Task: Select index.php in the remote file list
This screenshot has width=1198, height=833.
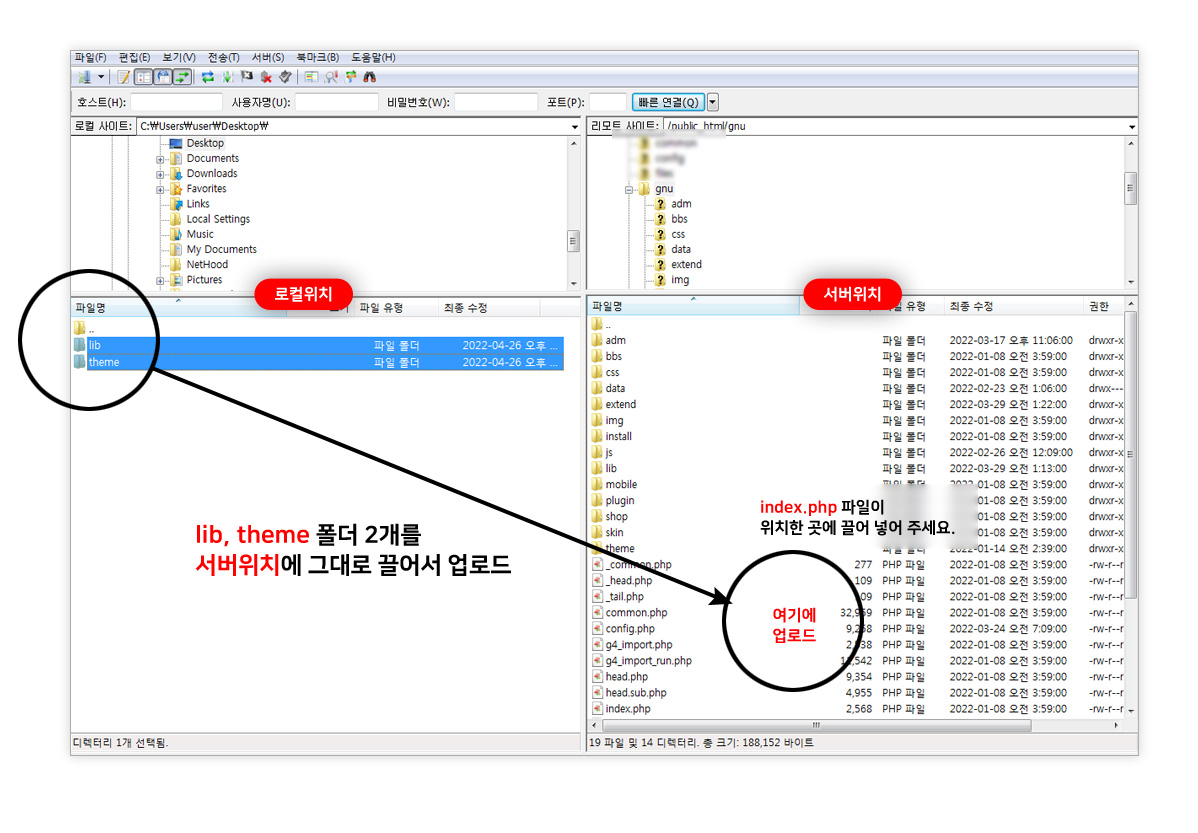Action: pos(625,708)
